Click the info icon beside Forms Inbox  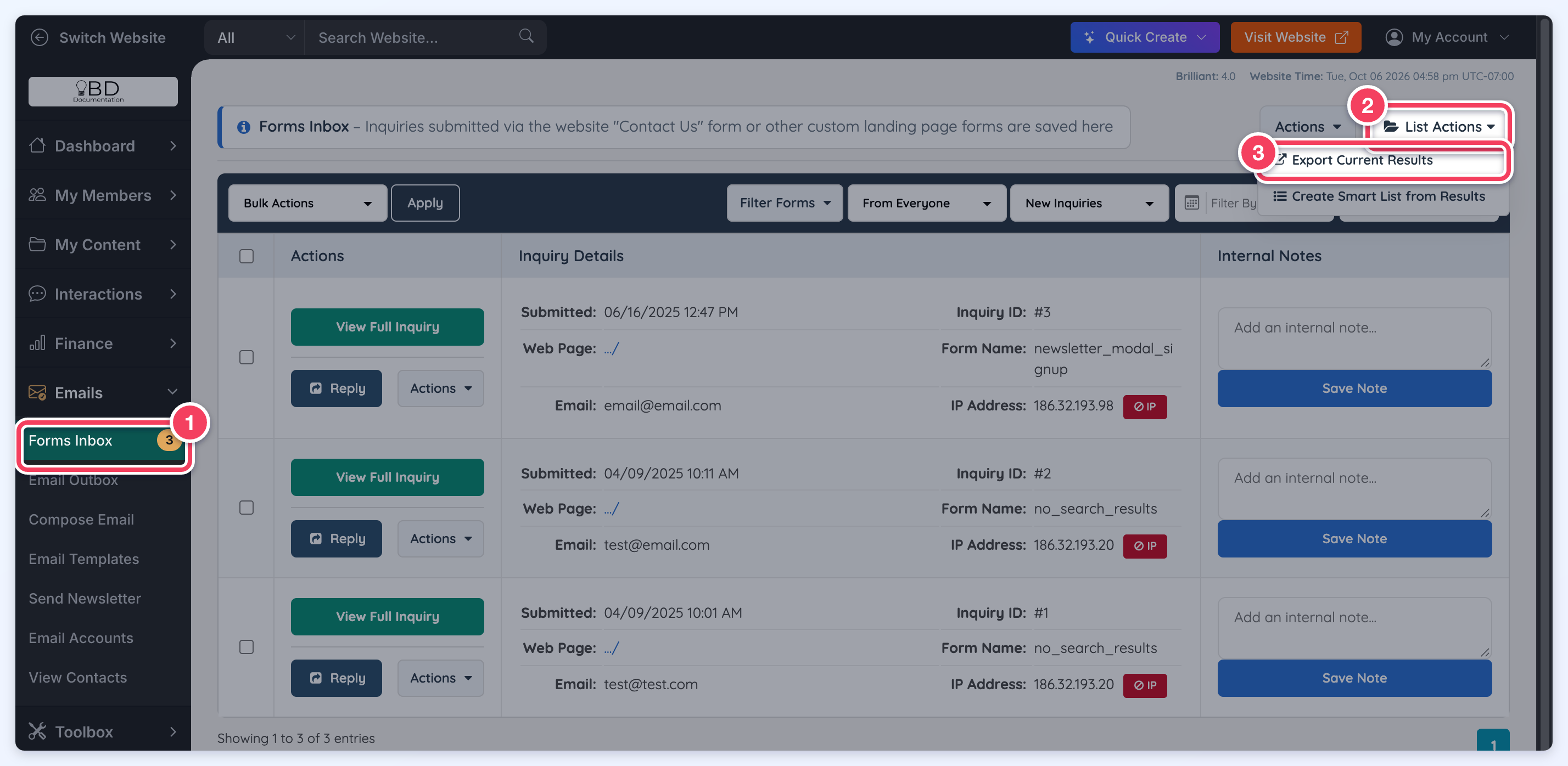pos(243,127)
